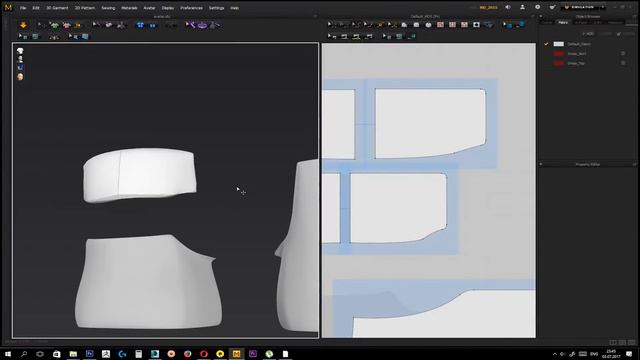The height and width of the screenshot is (360, 640).
Task: Click the white square icon in 2D toolbar
Action: tap(476, 25)
